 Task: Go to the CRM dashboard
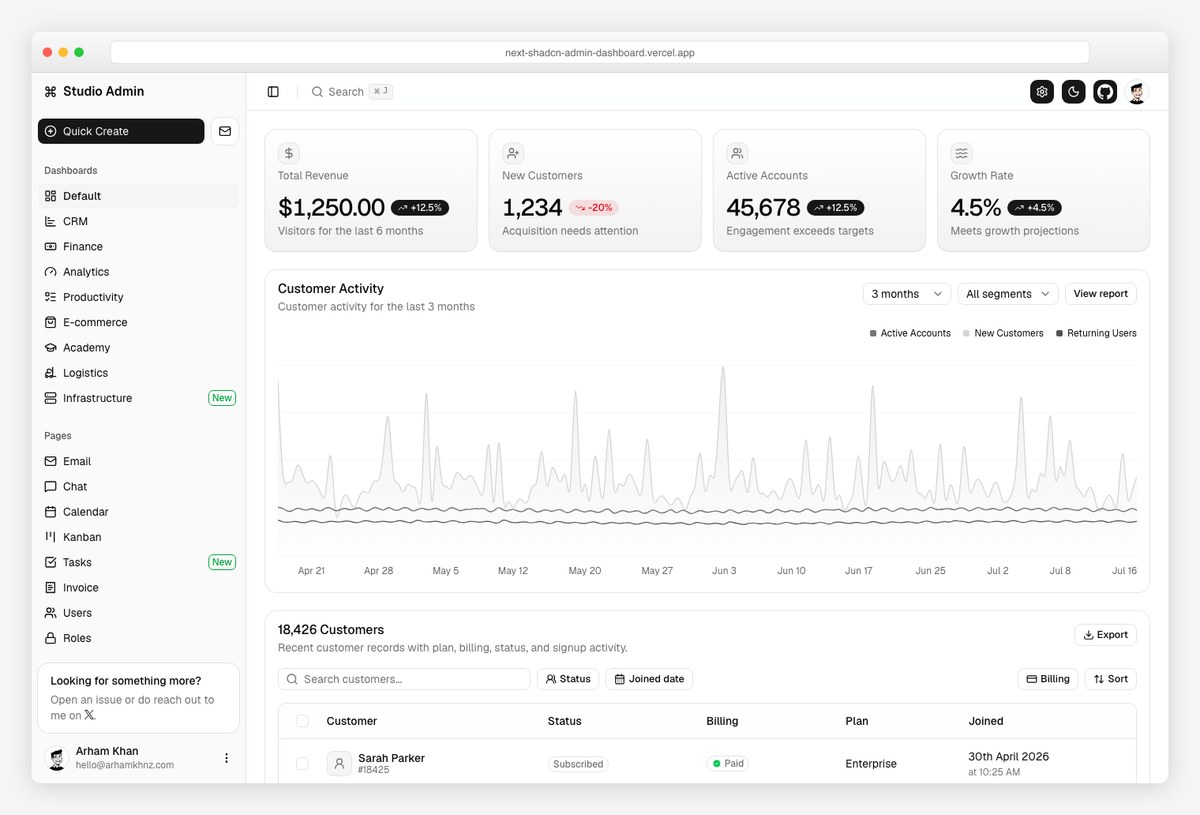(x=138, y=221)
